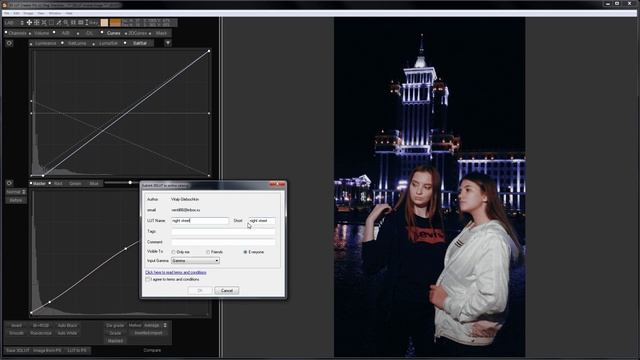Click the light peach color swatch
The height and width of the screenshot is (360, 640).
pos(104,22)
